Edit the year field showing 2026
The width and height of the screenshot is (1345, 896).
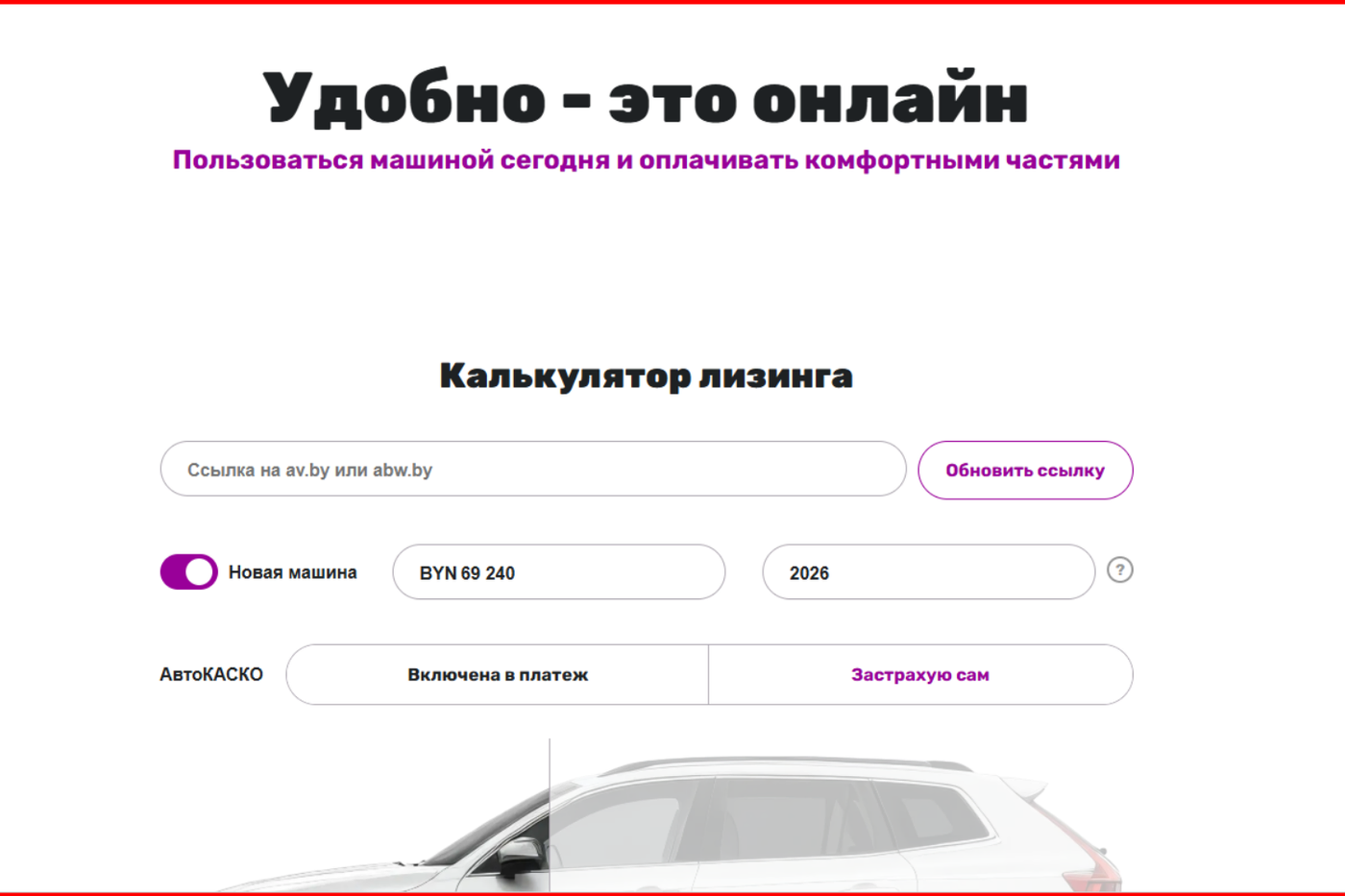pos(928,572)
